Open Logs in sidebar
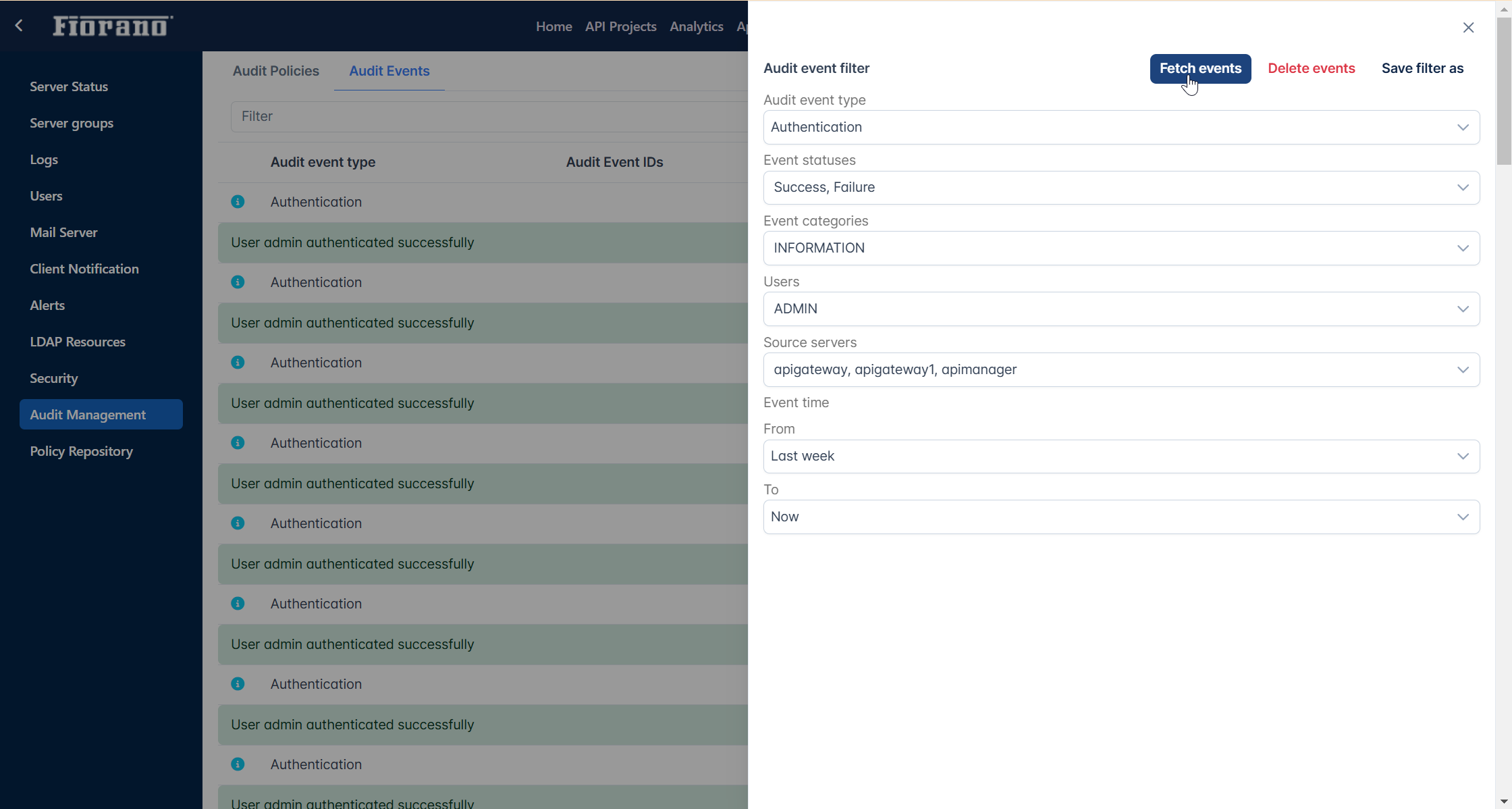 tap(44, 159)
